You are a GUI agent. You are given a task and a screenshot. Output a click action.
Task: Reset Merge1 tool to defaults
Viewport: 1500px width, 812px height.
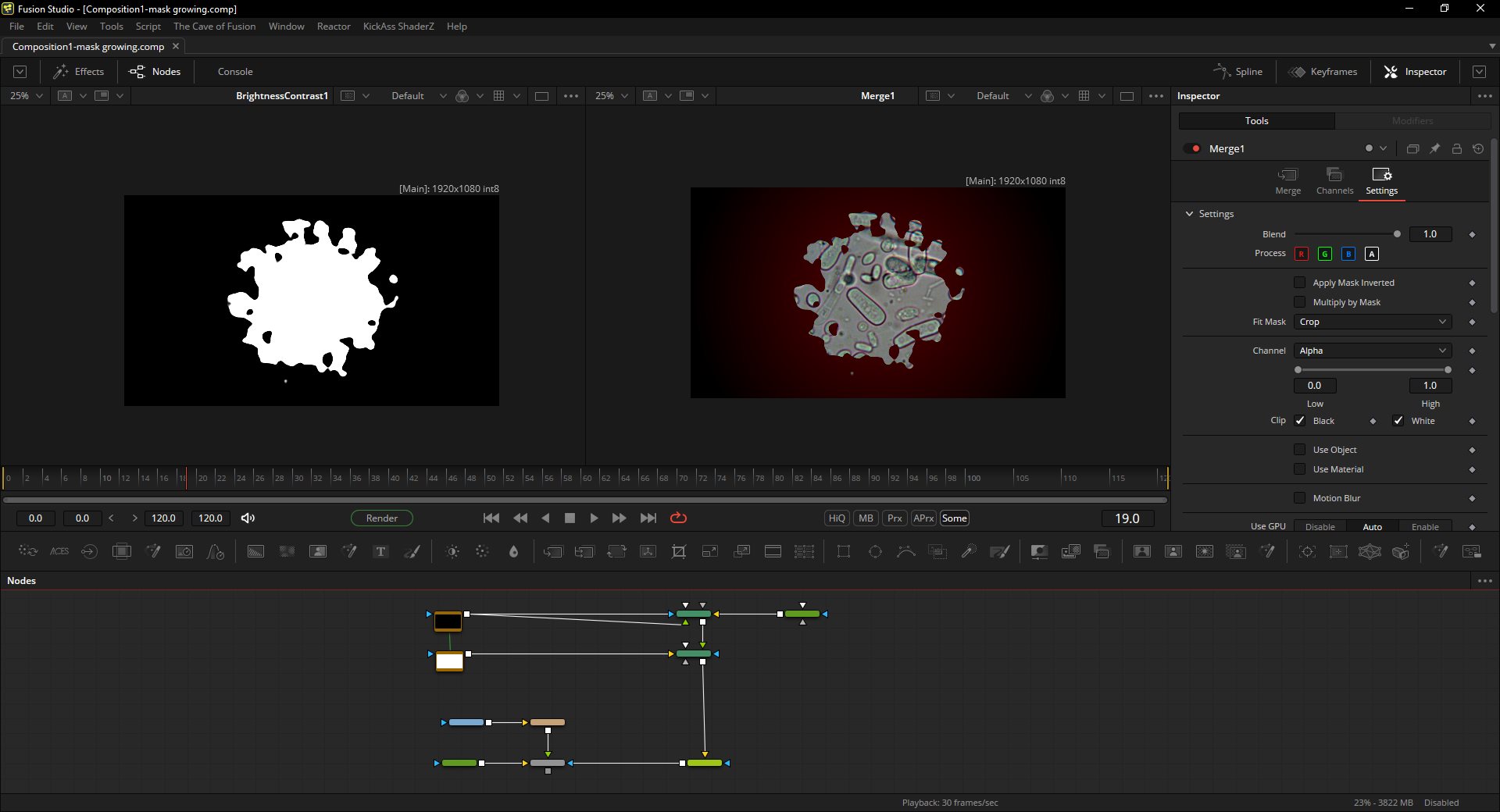[x=1478, y=148]
